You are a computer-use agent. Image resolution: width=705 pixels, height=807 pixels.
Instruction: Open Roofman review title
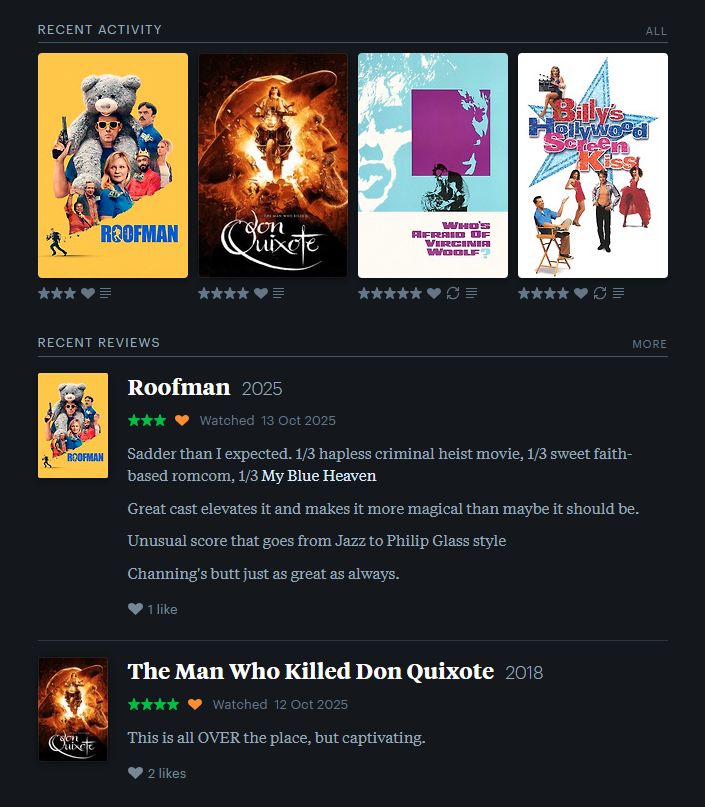click(x=179, y=388)
